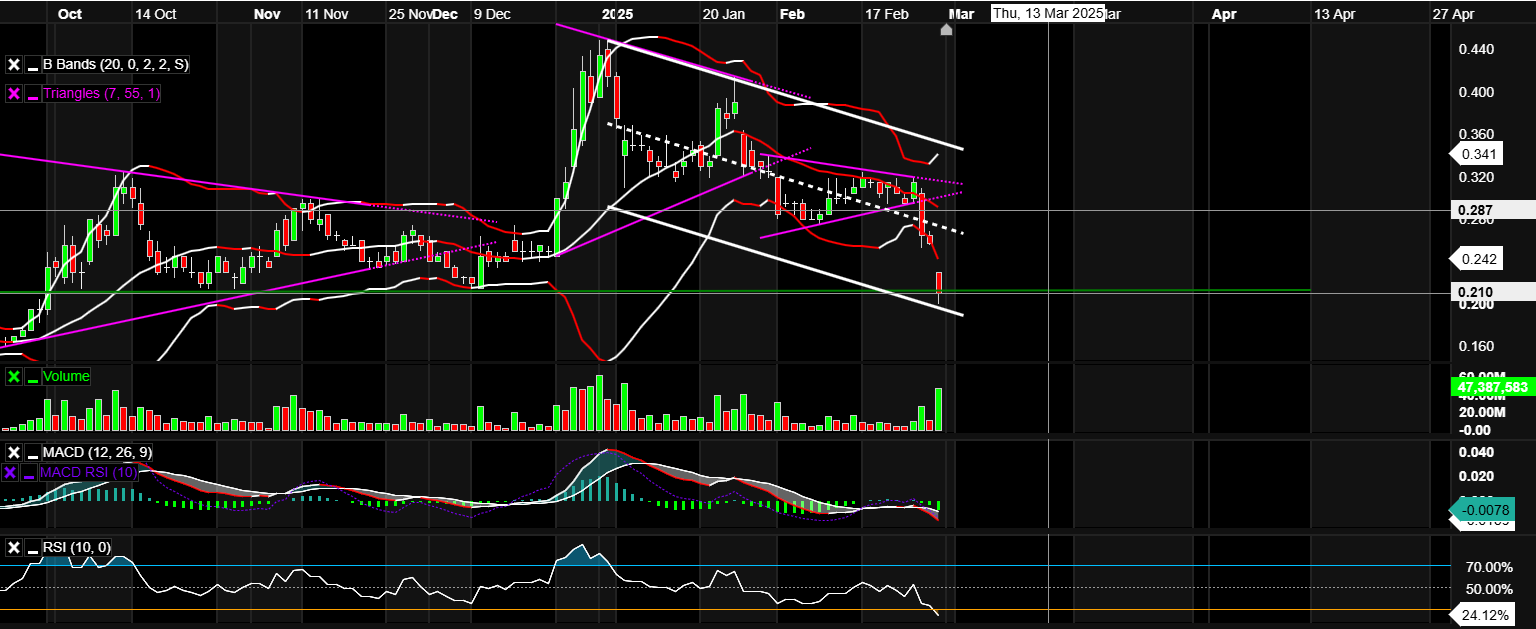Close the Volume panel with the green X
The width and height of the screenshot is (1536, 629).
14,377
